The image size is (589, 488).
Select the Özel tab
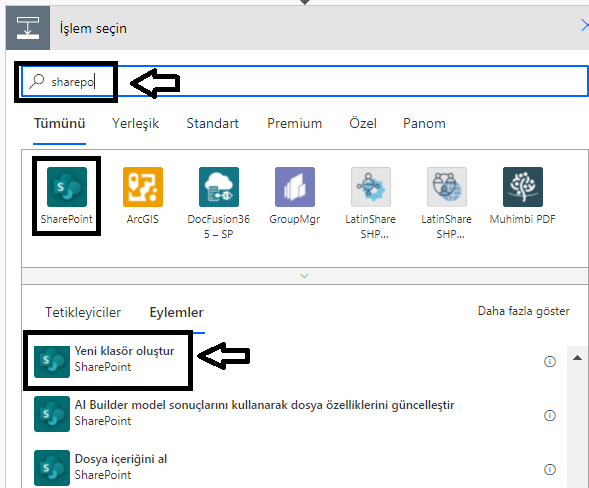tap(363, 123)
